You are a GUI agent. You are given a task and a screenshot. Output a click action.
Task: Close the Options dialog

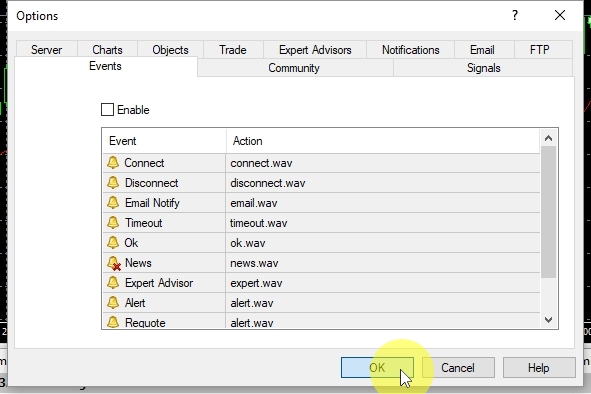560,15
